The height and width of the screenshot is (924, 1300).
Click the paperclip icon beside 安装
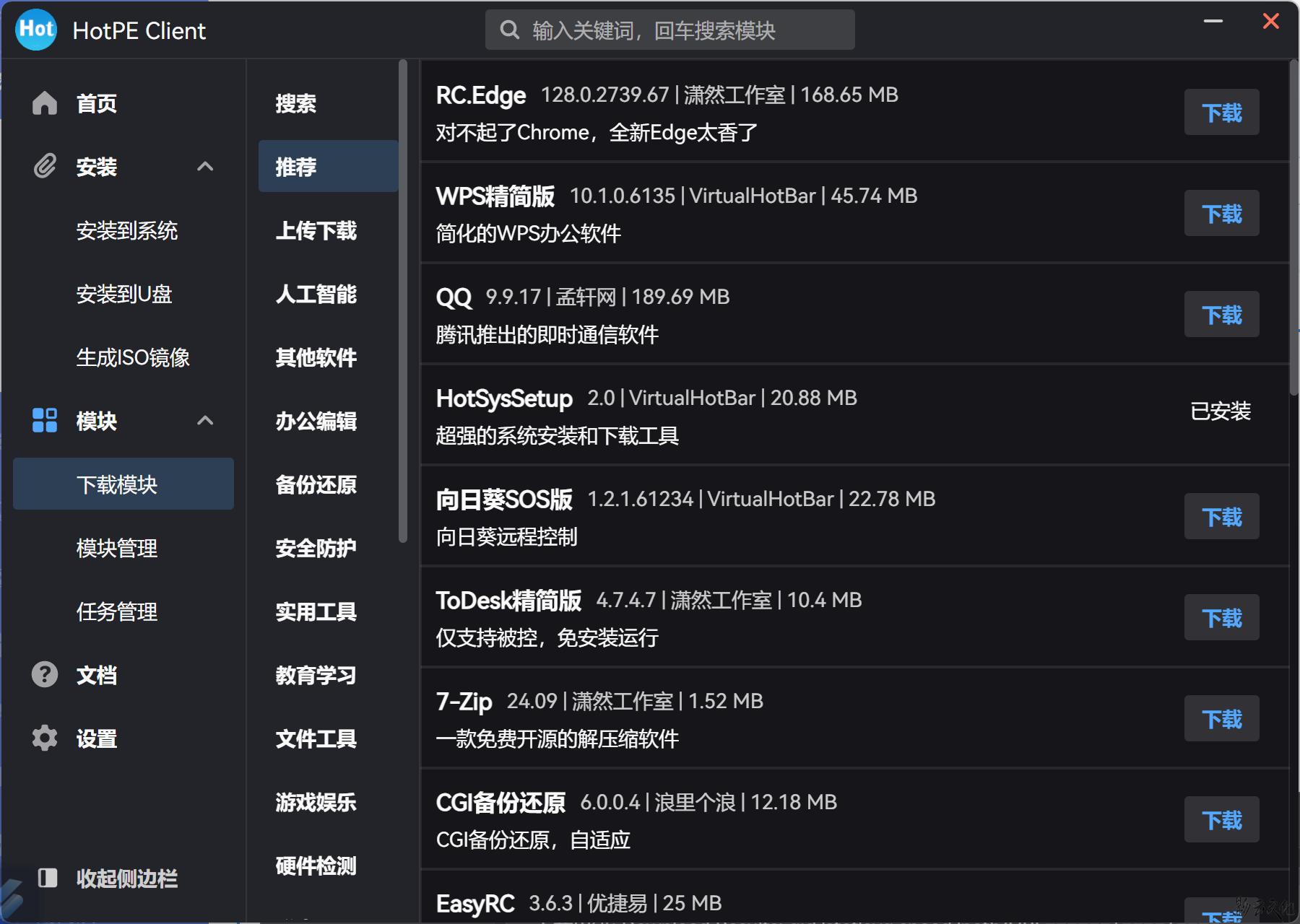pos(45,167)
